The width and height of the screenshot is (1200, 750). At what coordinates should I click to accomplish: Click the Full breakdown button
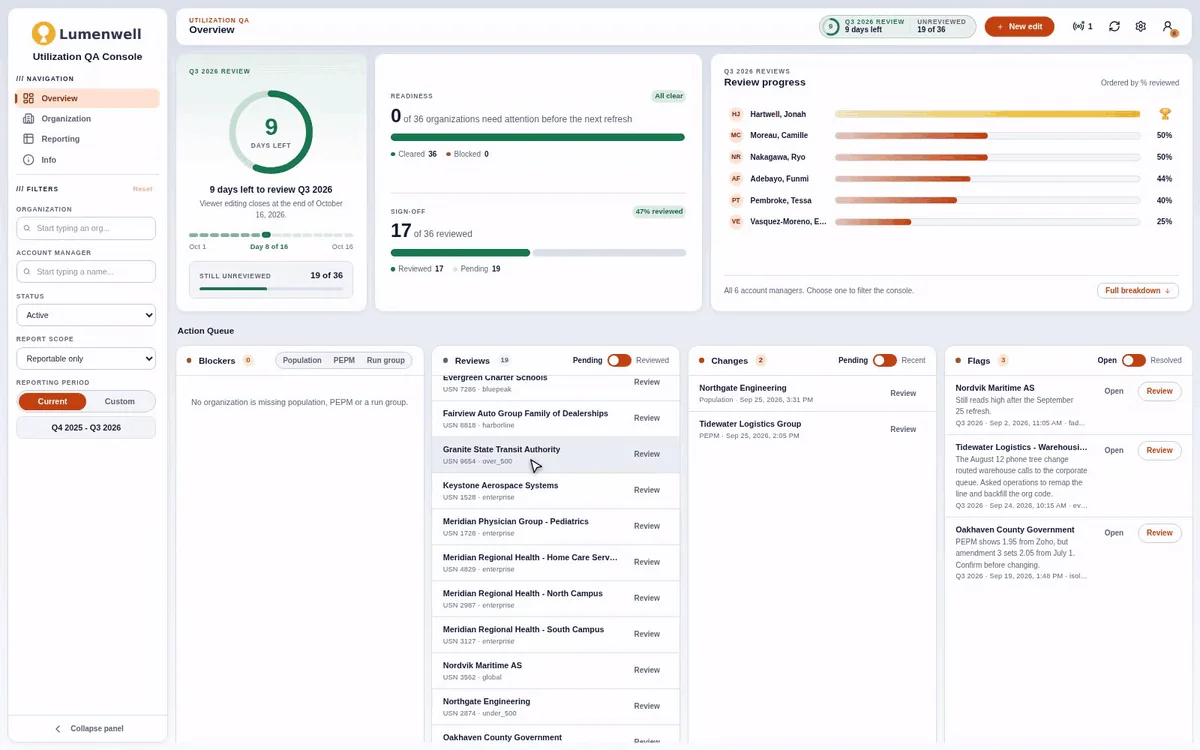1138,291
